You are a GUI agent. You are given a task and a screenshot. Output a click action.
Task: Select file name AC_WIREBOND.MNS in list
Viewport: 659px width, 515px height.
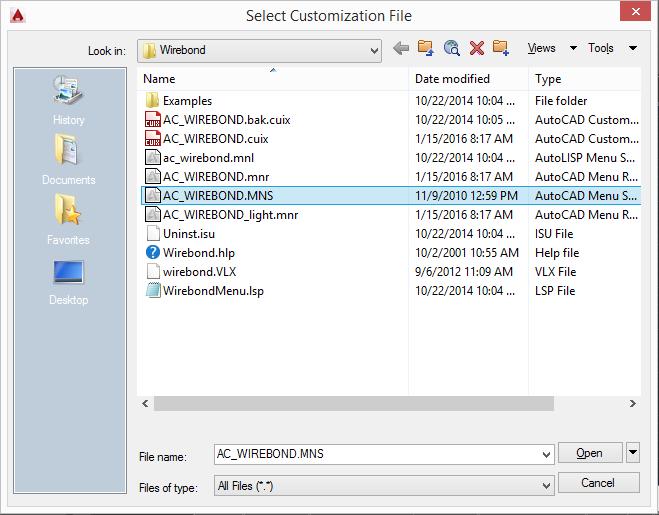coord(218,195)
